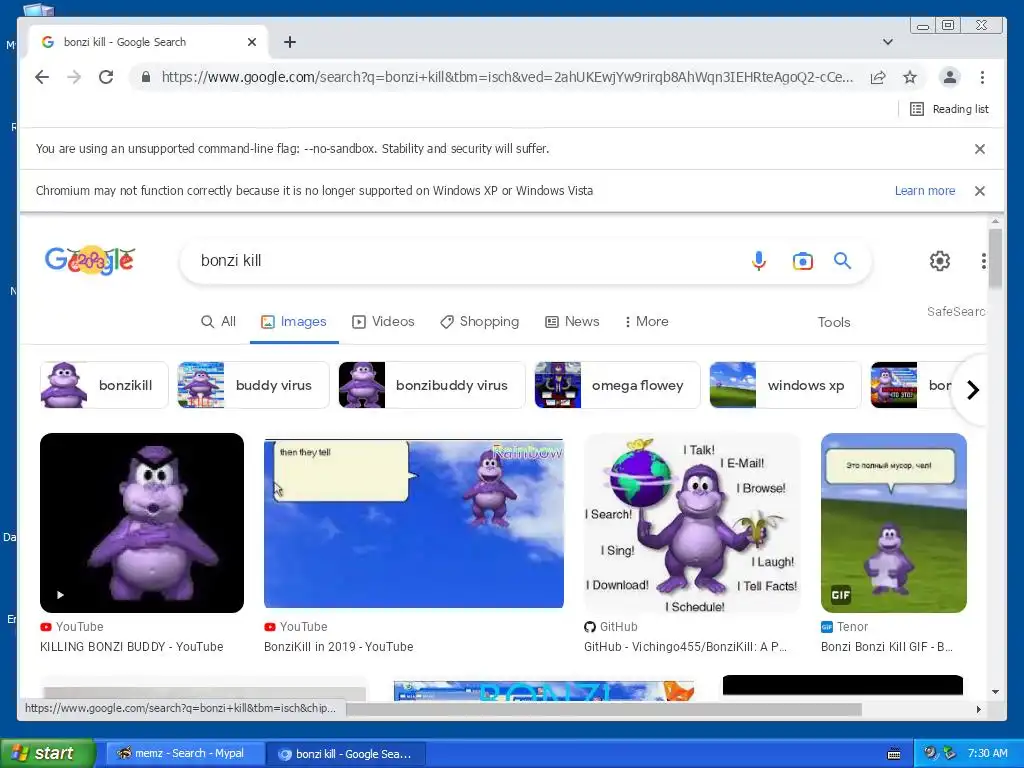
Task: Open the GitHub BonziKill image result
Action: pyautogui.click(x=692, y=522)
